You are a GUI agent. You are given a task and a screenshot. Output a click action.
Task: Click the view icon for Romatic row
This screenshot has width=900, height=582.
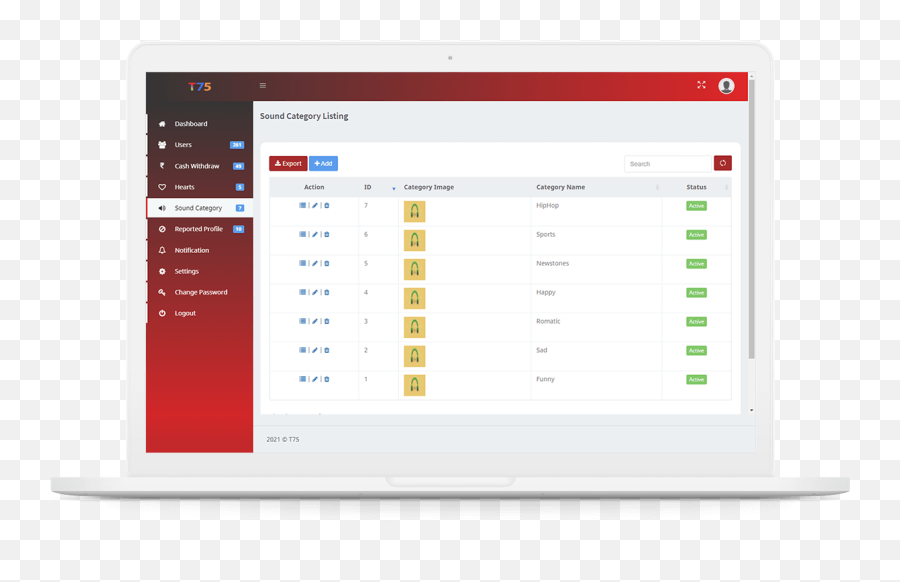(x=302, y=321)
